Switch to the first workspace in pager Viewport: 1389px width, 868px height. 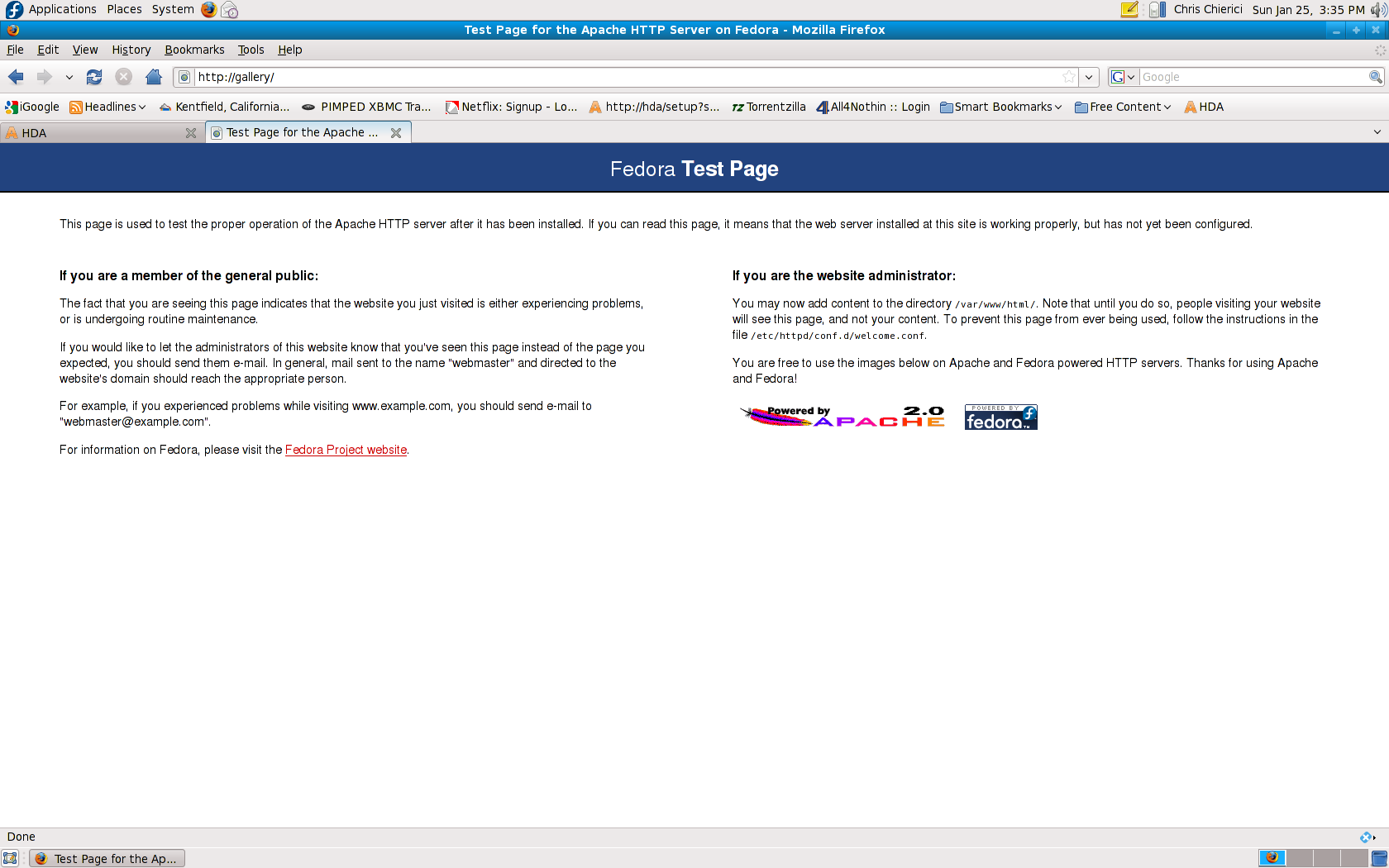1272,858
